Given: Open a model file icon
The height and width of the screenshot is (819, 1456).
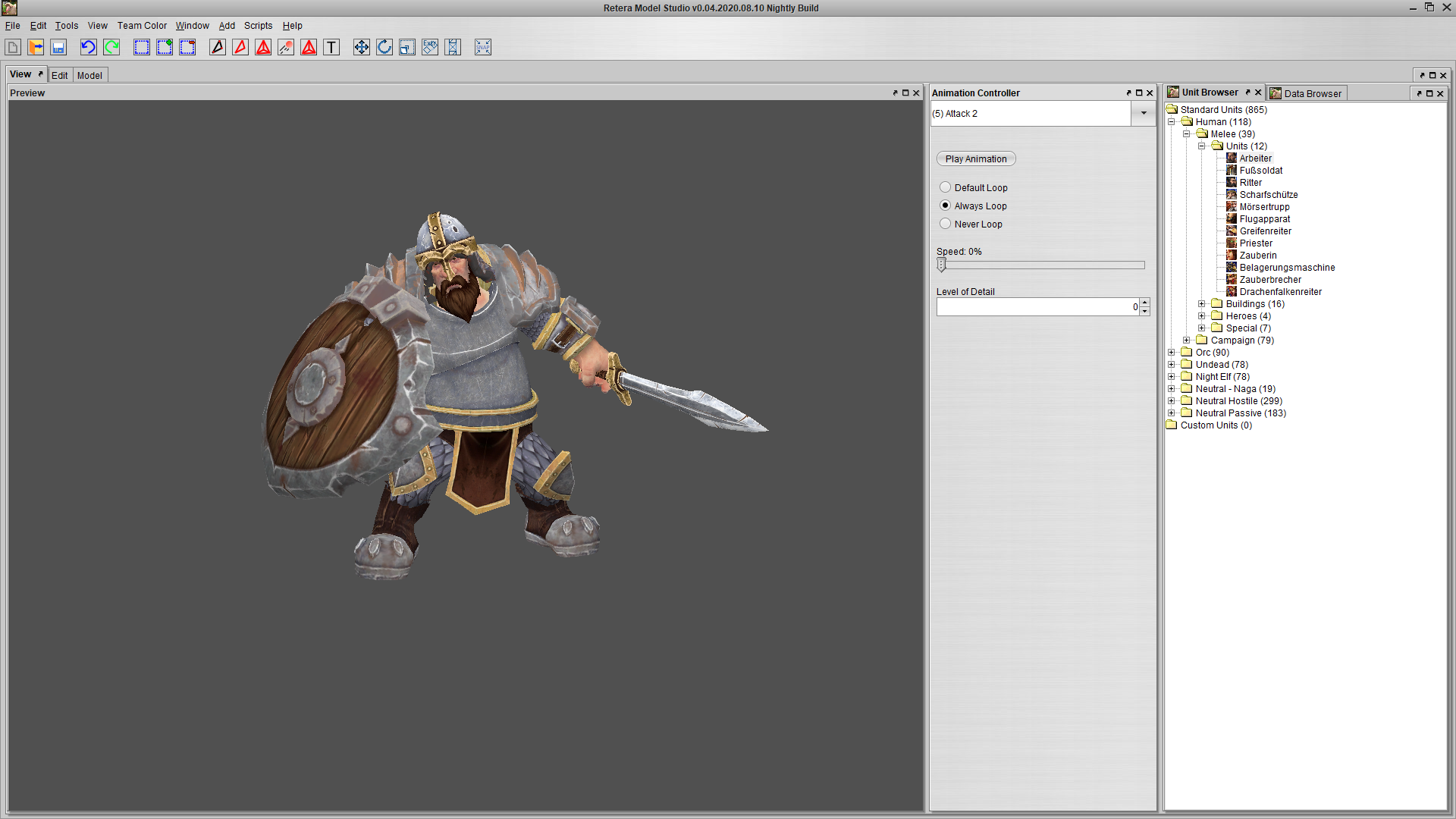Looking at the screenshot, I should [x=36, y=47].
